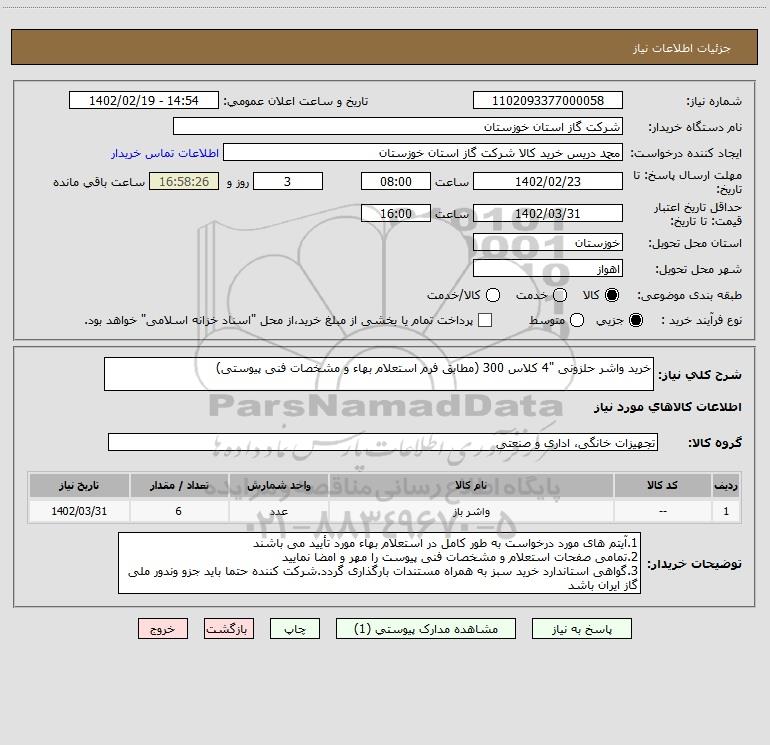Image resolution: width=770 pixels, height=745 pixels.
Task: Click price validity date field 1402/03/31
Action: [548, 213]
